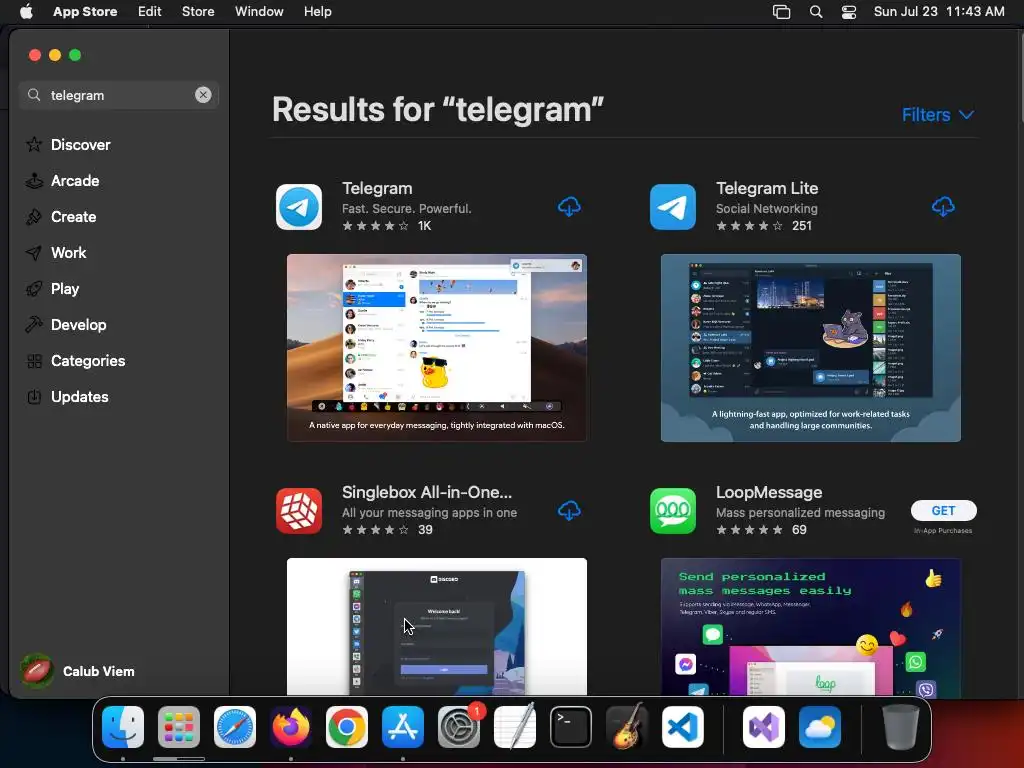Viewport: 1024px width, 768px height.
Task: Launch Firefox from the Dock
Action: tap(291, 727)
